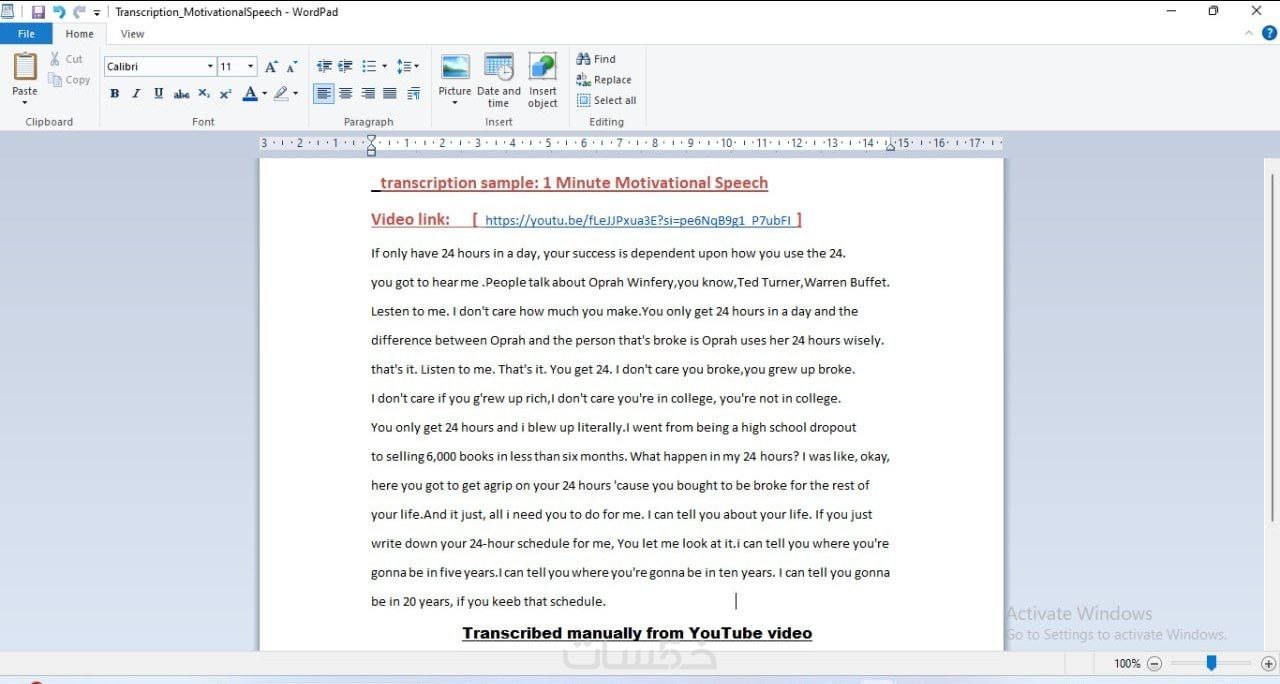The width and height of the screenshot is (1280, 684).
Task: Click the Undo arrow in title bar
Action: click(59, 12)
